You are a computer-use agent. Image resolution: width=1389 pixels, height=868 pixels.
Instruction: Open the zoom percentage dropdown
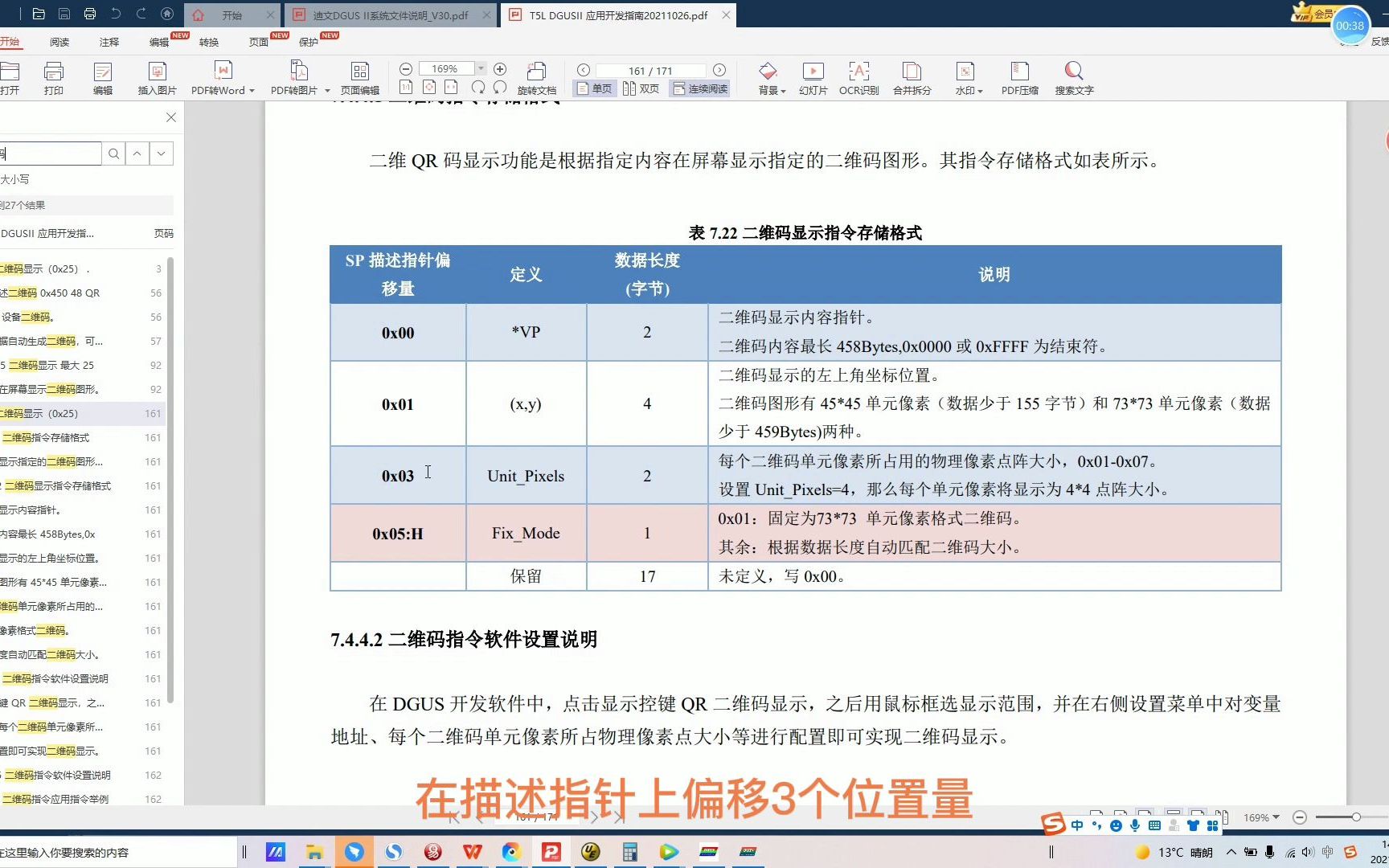(481, 68)
